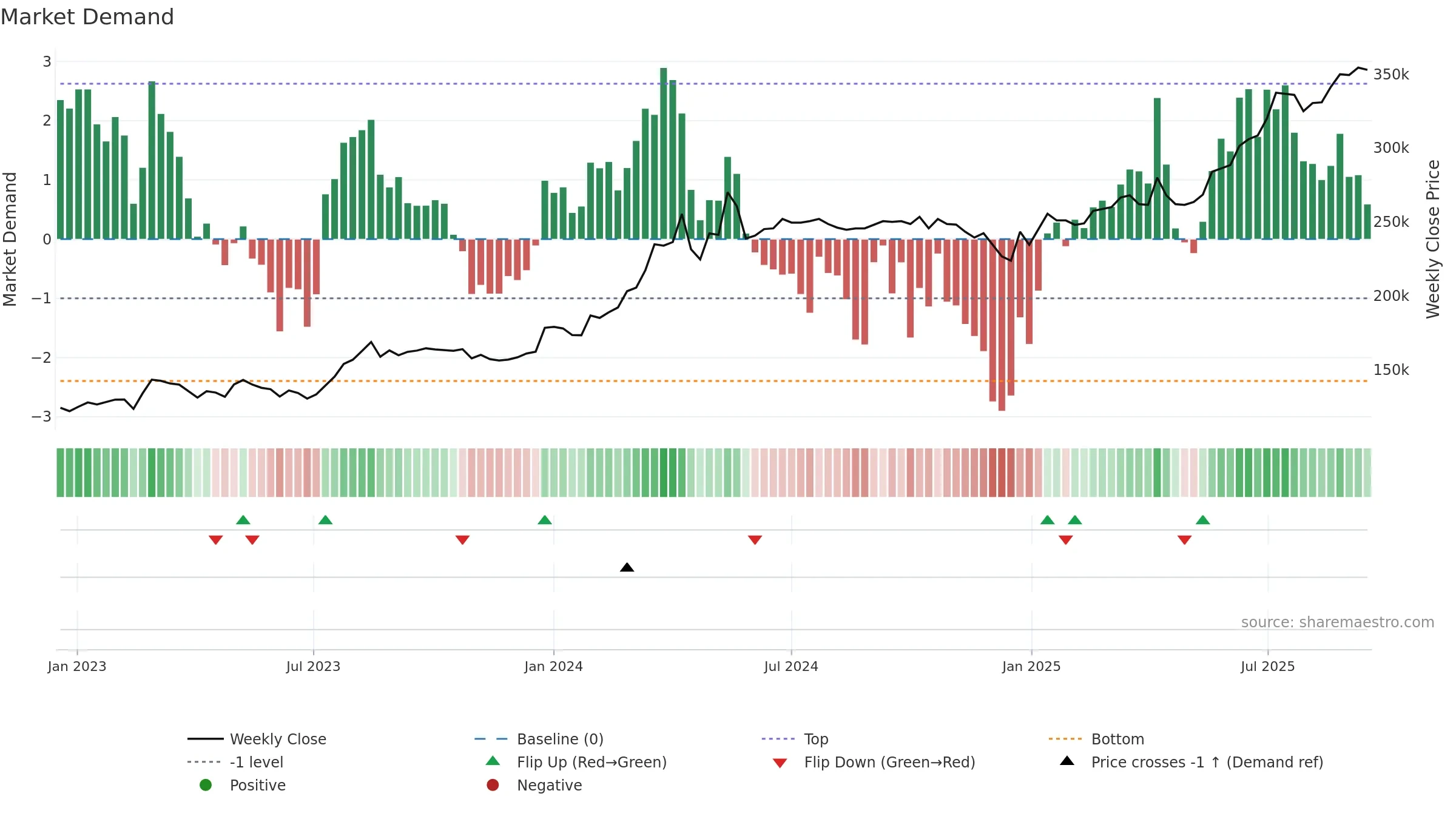Click the Jan 2023 x-axis label
Image resolution: width=1456 pixels, height=819 pixels.
click(x=77, y=666)
